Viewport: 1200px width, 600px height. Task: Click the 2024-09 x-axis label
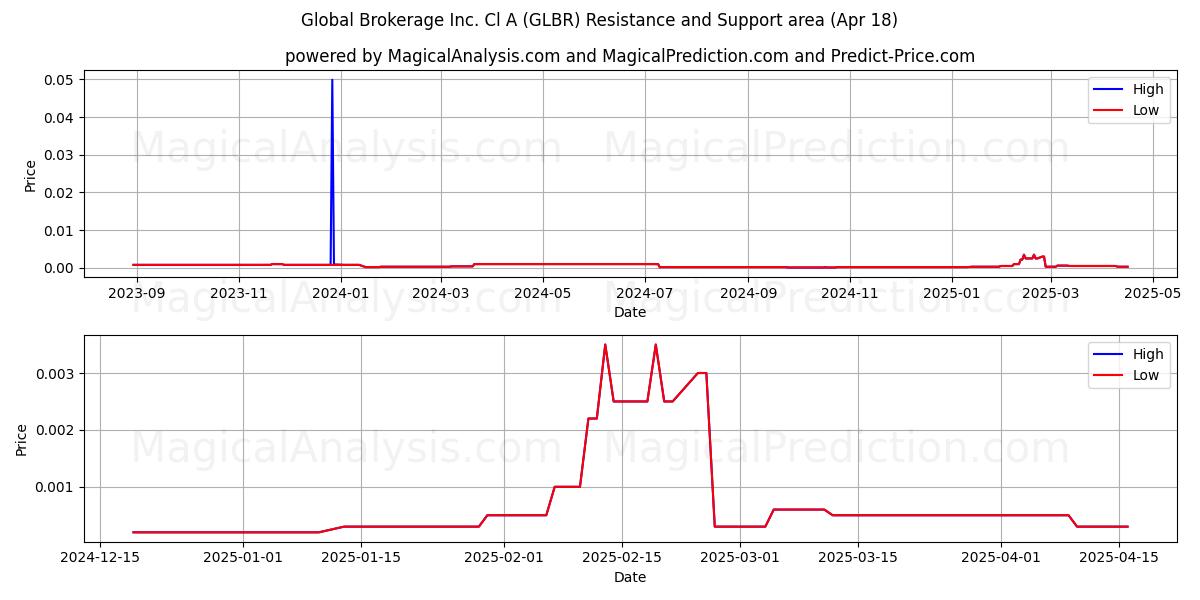749,293
